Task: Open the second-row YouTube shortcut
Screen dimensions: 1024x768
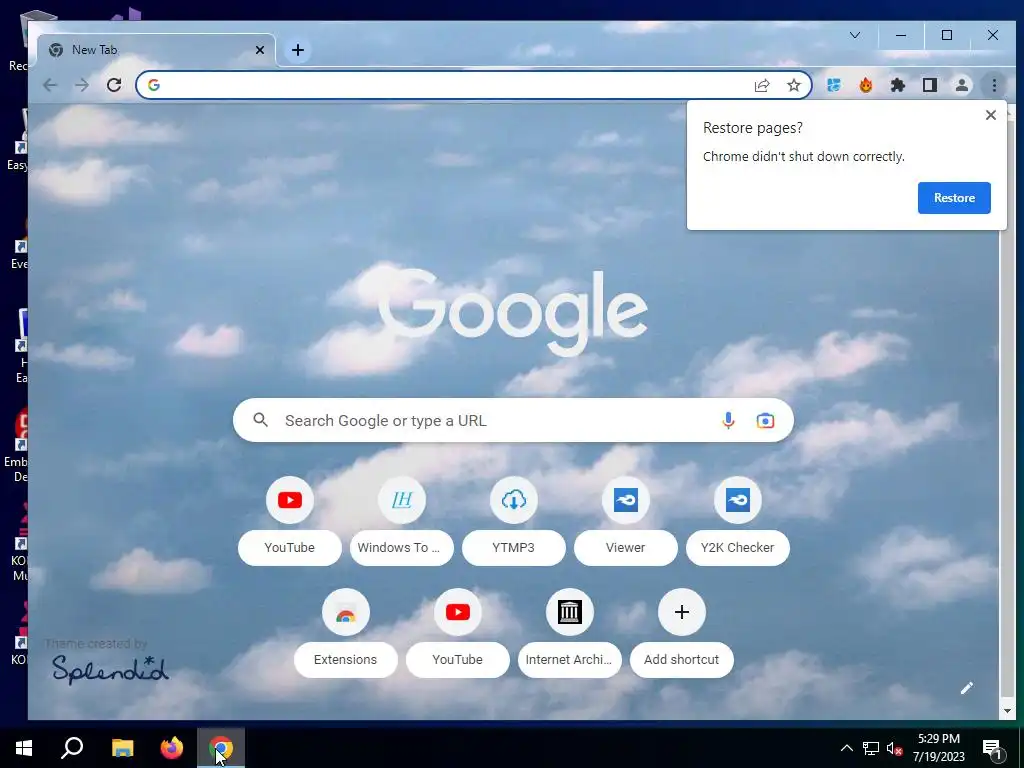Action: click(x=457, y=635)
